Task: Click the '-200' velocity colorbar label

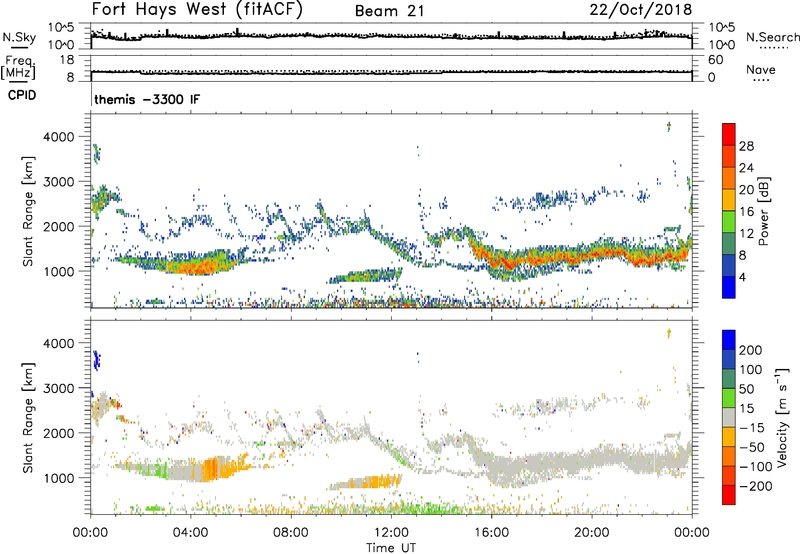Action: pyautogui.click(x=756, y=486)
